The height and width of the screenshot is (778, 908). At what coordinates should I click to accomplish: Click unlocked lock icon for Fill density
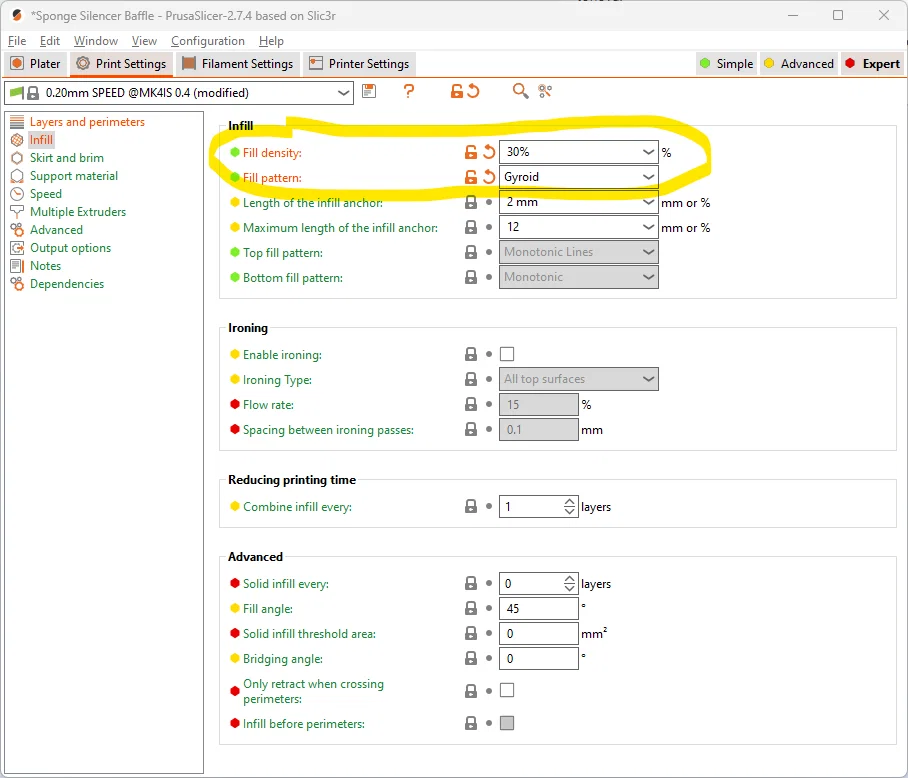tap(471, 152)
